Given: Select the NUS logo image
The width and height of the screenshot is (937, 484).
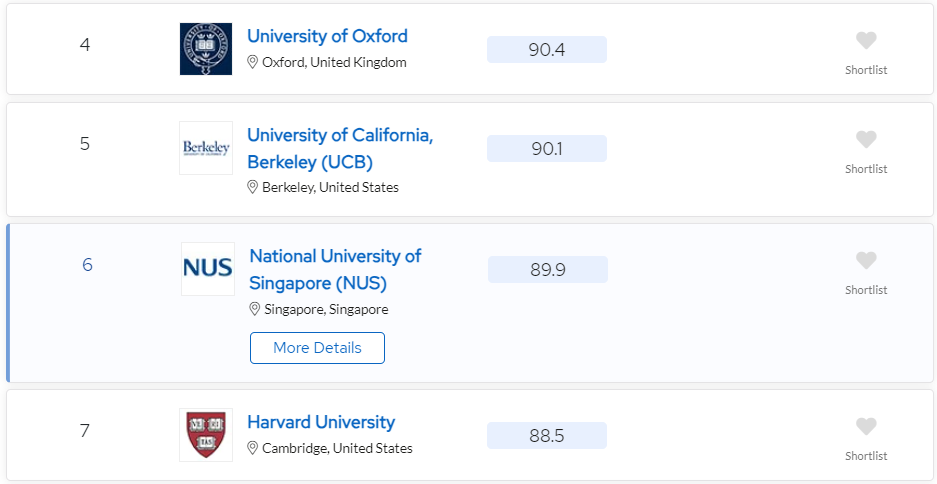Looking at the screenshot, I should pos(208,268).
